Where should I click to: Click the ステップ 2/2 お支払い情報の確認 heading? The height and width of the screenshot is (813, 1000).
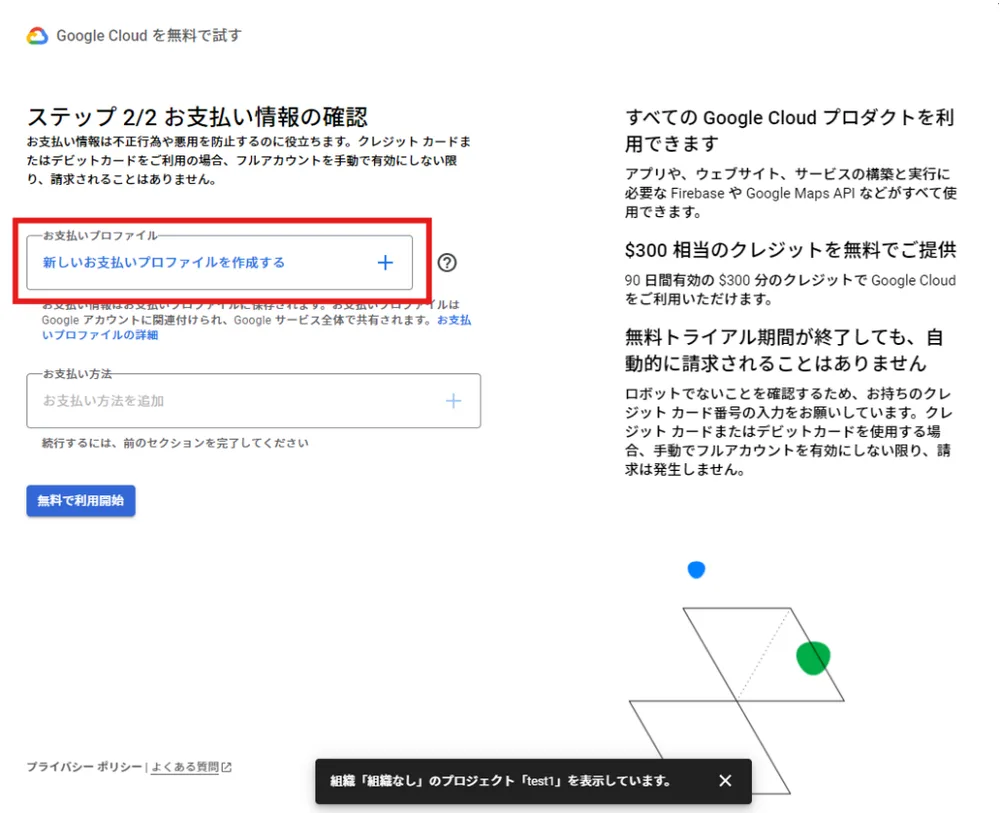[x=197, y=117]
